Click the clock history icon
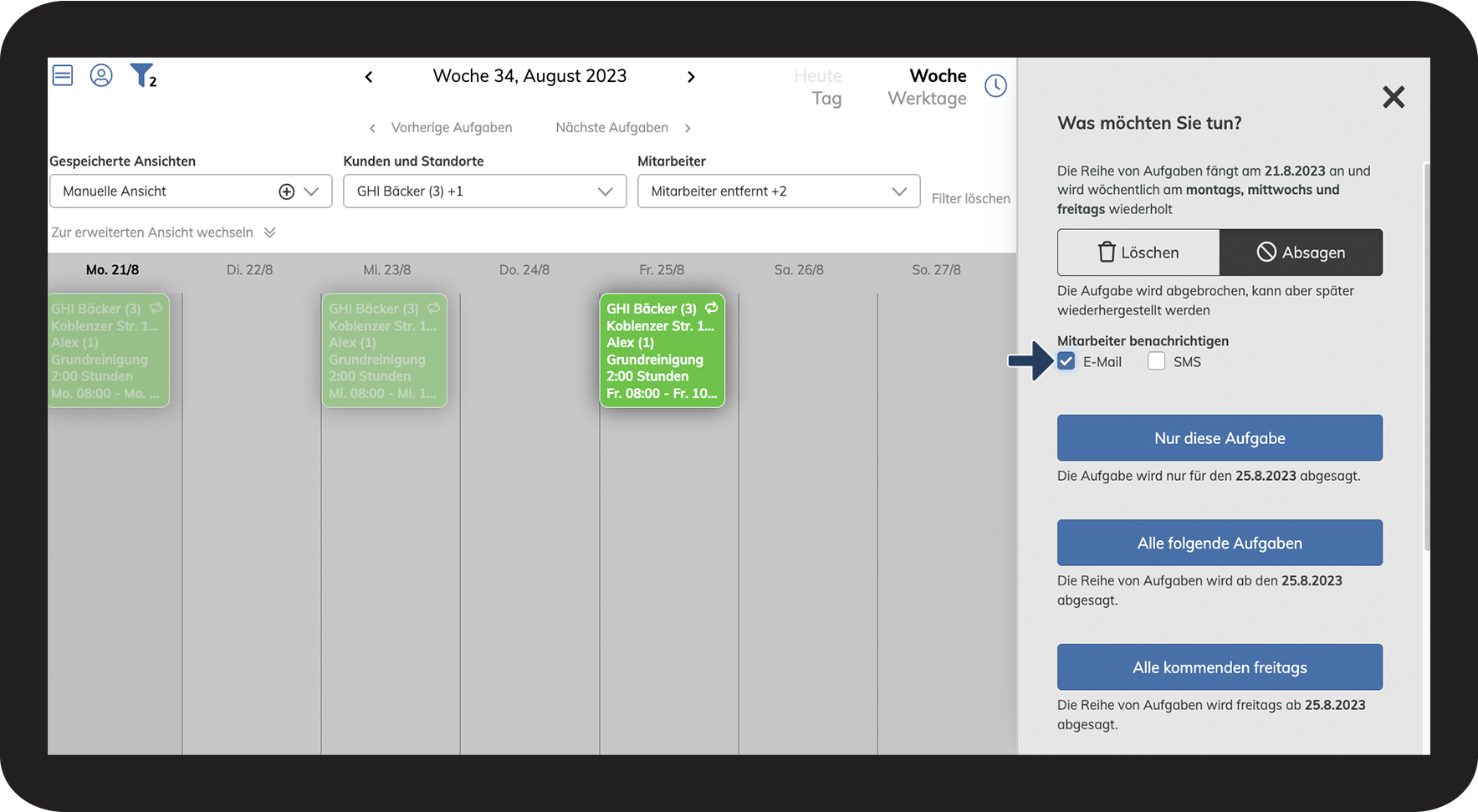Screen dimensions: 1478x812 pyautogui.click(x=995, y=85)
